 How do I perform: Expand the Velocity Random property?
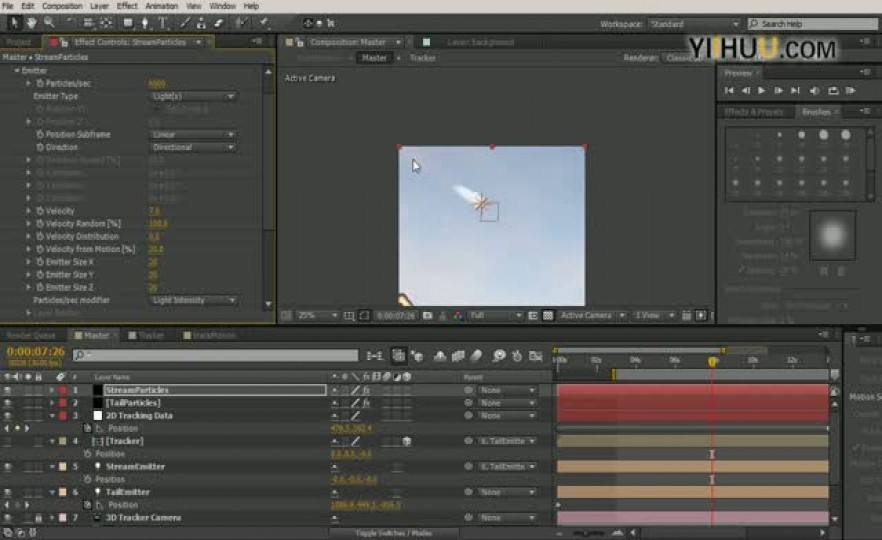pos(28,224)
